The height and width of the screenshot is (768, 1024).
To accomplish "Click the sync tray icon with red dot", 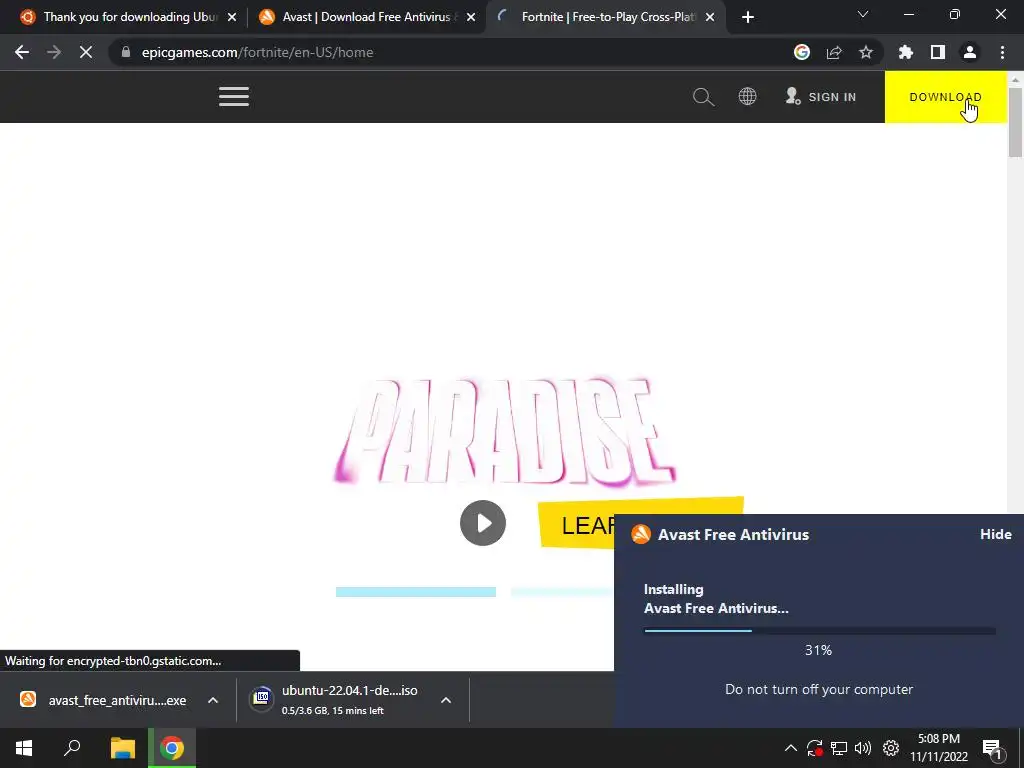I will 814,748.
